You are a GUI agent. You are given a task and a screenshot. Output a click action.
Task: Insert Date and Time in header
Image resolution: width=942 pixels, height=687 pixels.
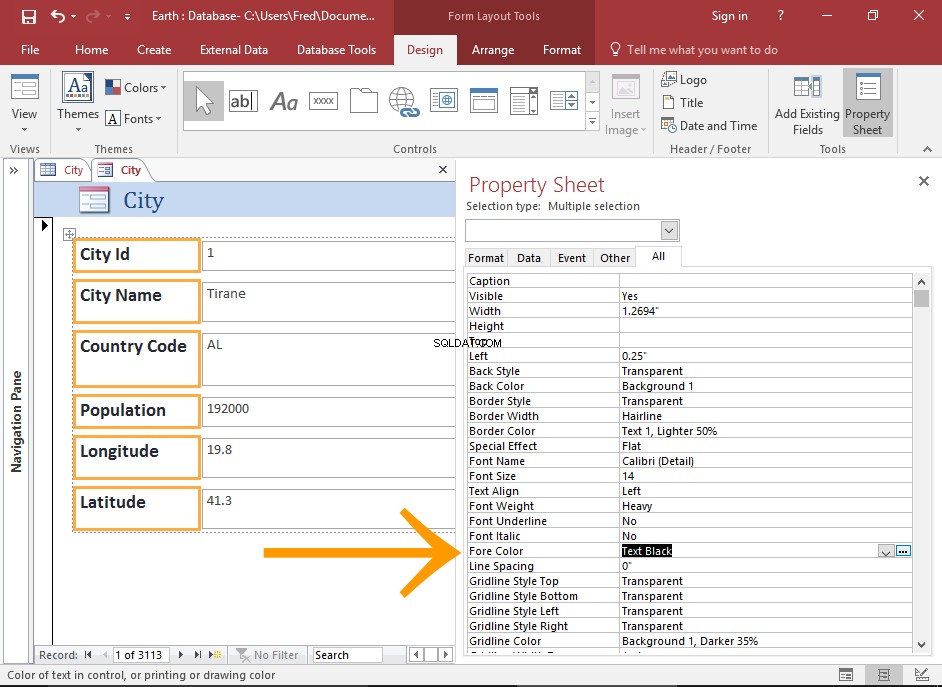pyautogui.click(x=709, y=126)
